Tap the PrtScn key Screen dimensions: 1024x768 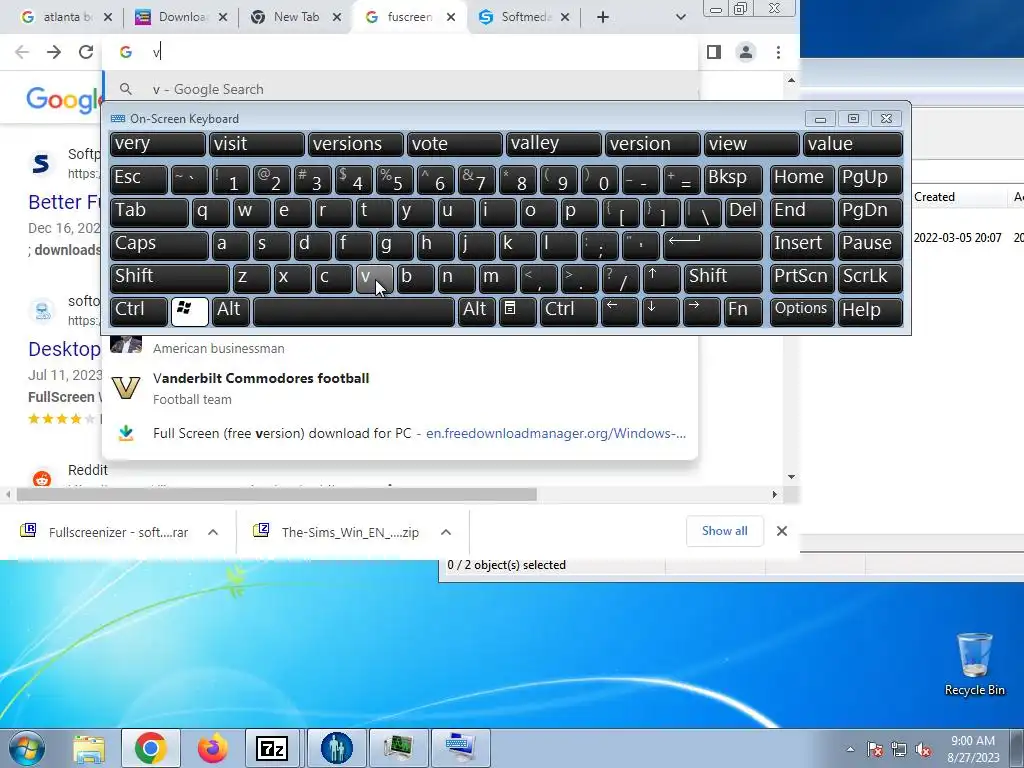(x=801, y=277)
